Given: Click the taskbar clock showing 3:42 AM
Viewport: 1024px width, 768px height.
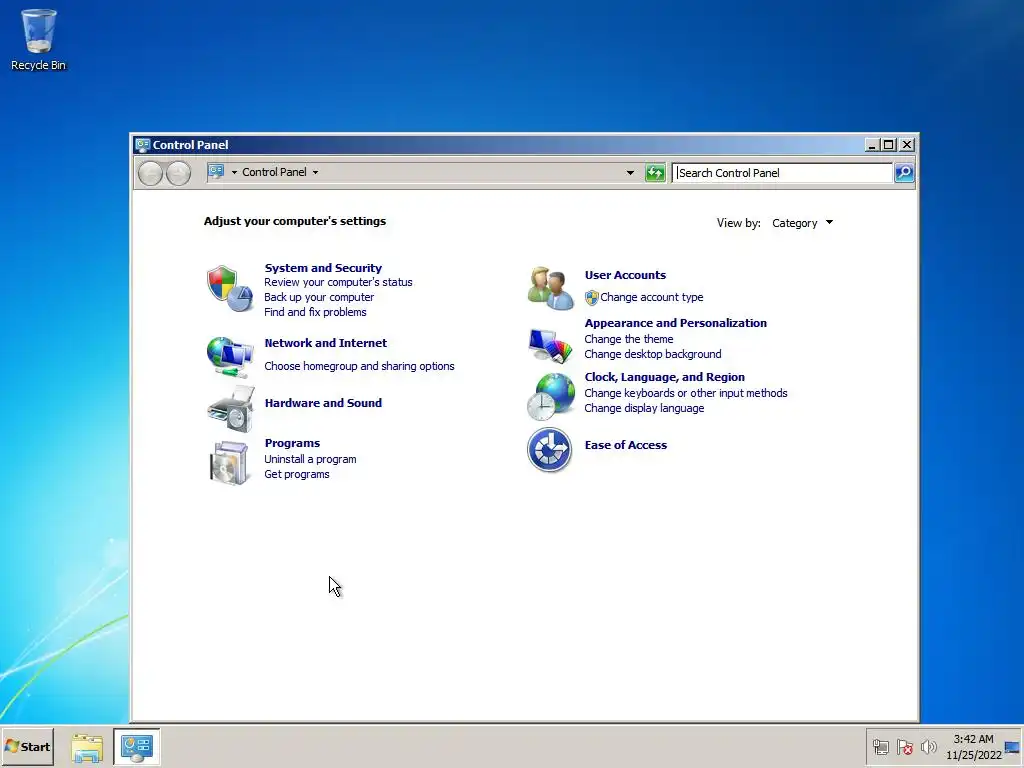Looking at the screenshot, I should 973,747.
